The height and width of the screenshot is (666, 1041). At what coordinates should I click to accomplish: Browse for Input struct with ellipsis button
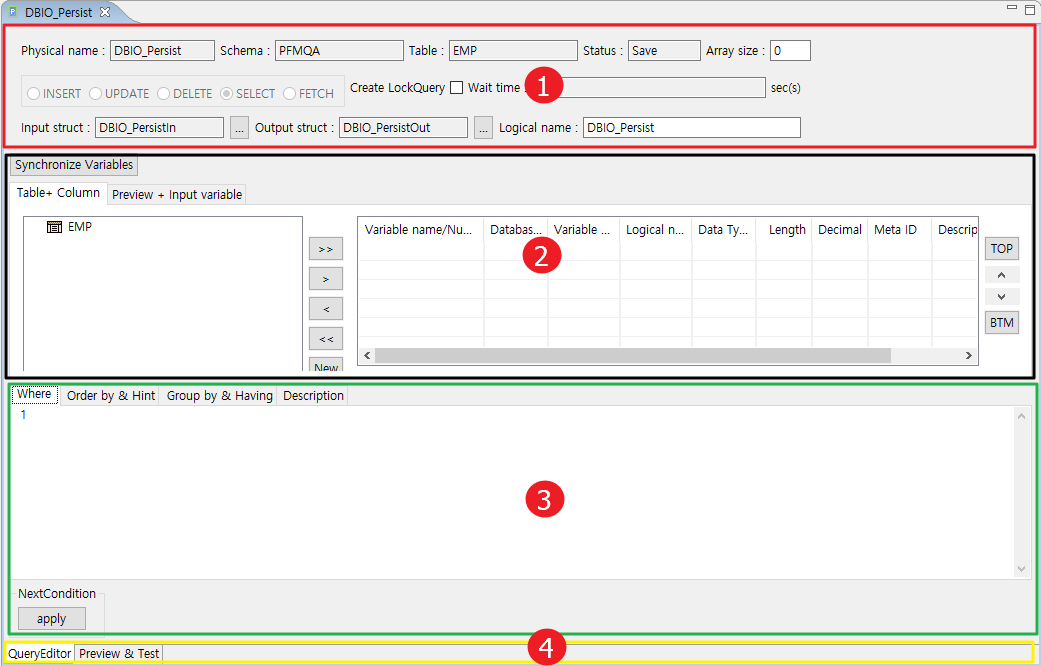[x=239, y=128]
